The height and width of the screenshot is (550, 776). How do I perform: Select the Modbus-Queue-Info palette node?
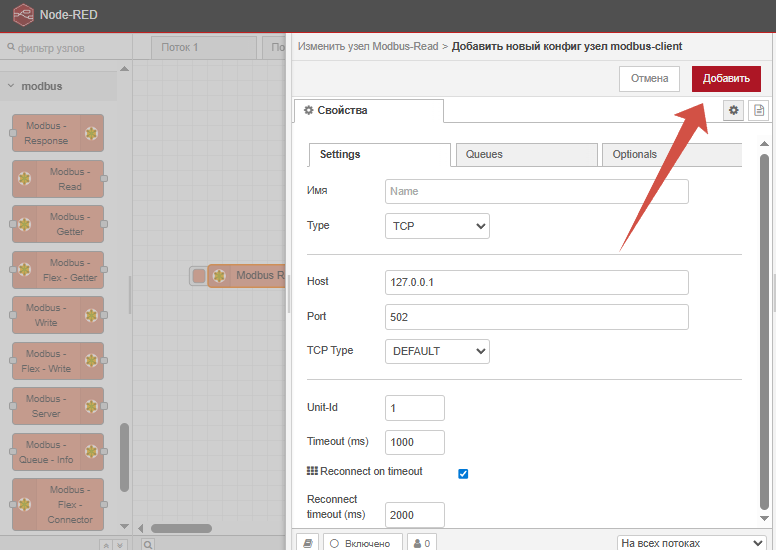pos(58,452)
